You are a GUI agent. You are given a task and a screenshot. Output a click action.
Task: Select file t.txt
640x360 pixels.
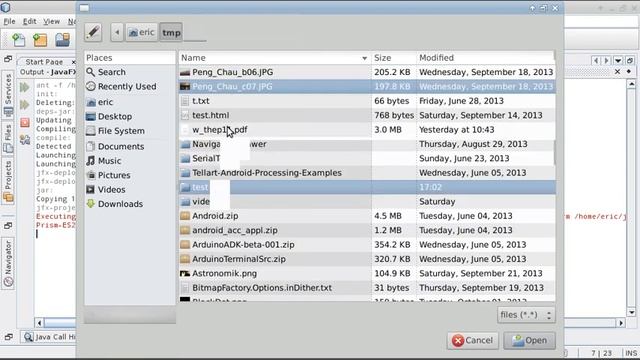(x=367, y=101)
